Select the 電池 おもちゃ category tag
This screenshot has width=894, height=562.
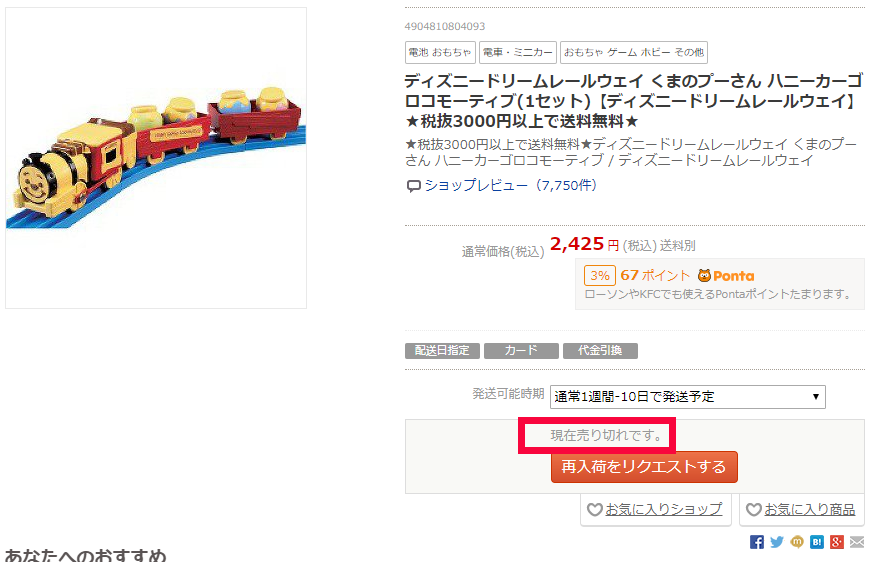pos(440,52)
